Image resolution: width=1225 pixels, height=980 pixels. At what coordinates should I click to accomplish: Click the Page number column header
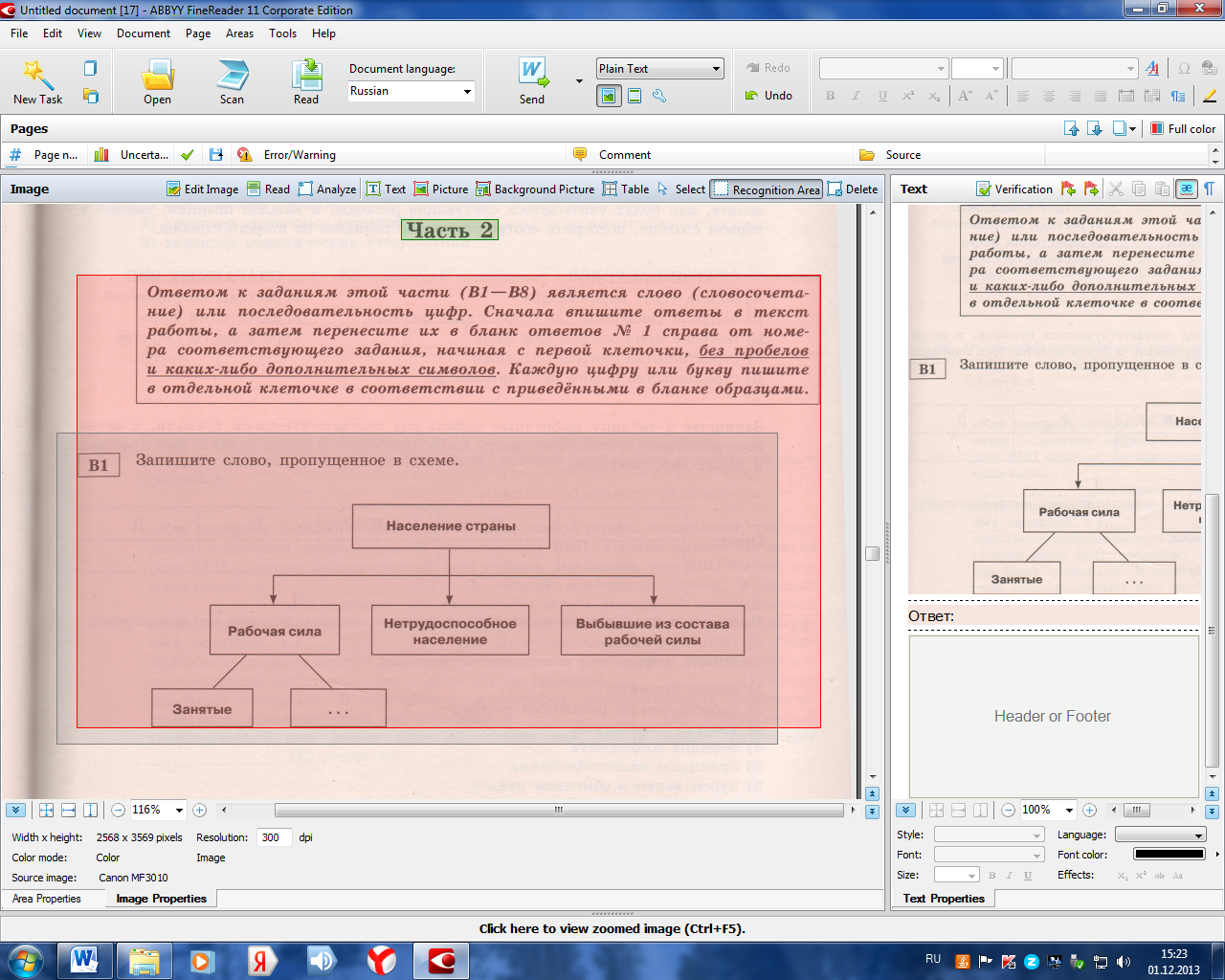pos(46,155)
